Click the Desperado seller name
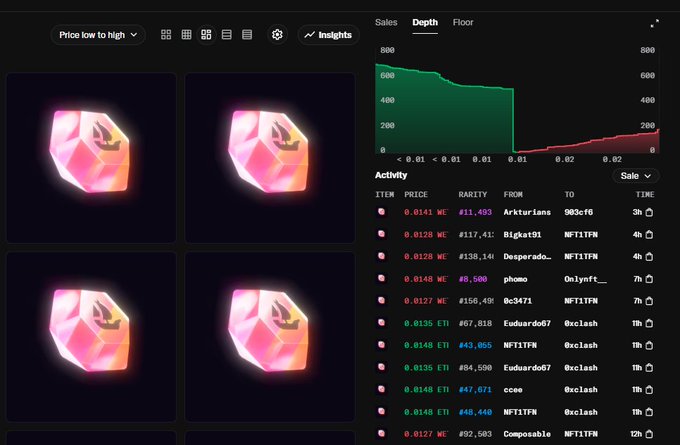 [527, 257]
